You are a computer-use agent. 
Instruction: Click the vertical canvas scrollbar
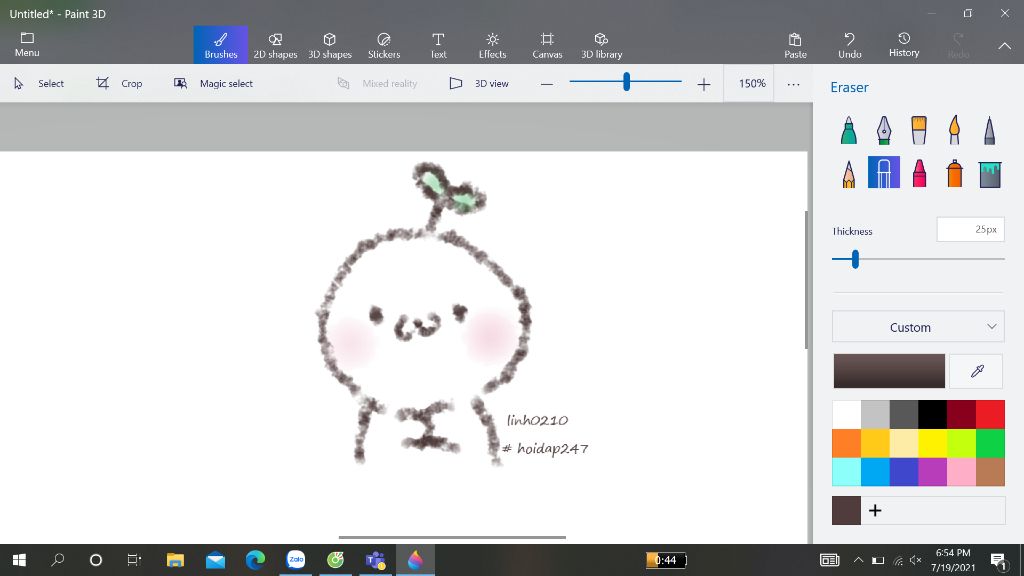[807, 280]
